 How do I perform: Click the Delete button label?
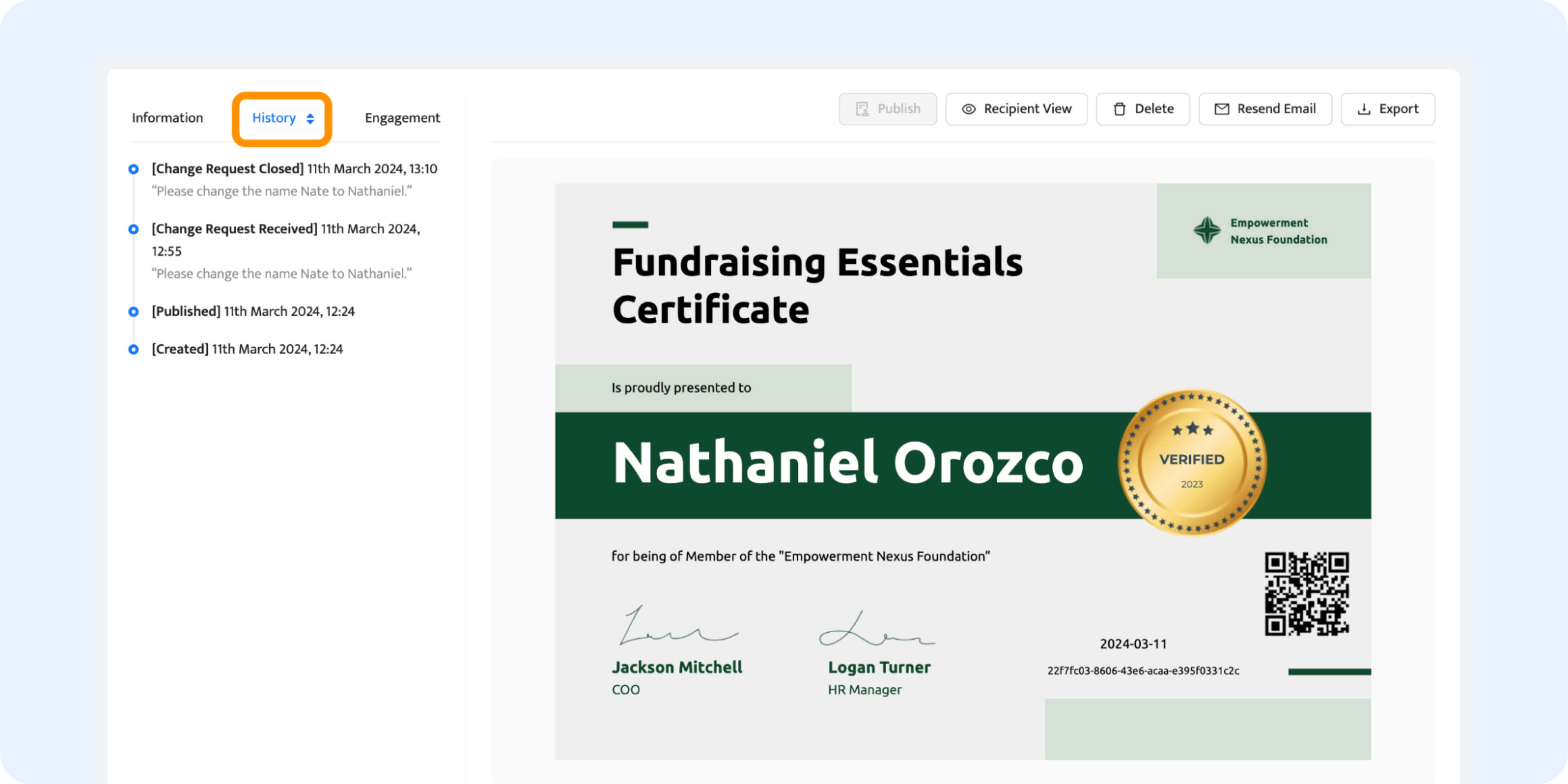(x=1154, y=109)
